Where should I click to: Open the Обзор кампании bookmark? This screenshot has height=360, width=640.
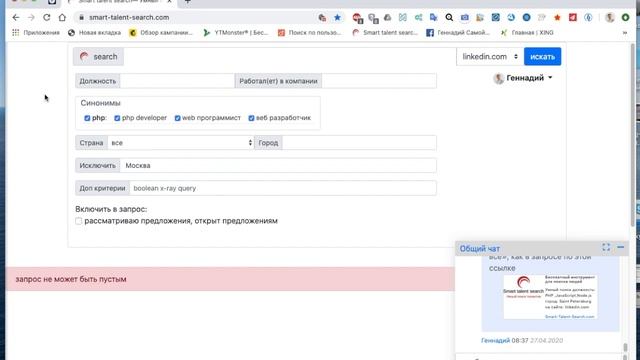tap(160, 33)
